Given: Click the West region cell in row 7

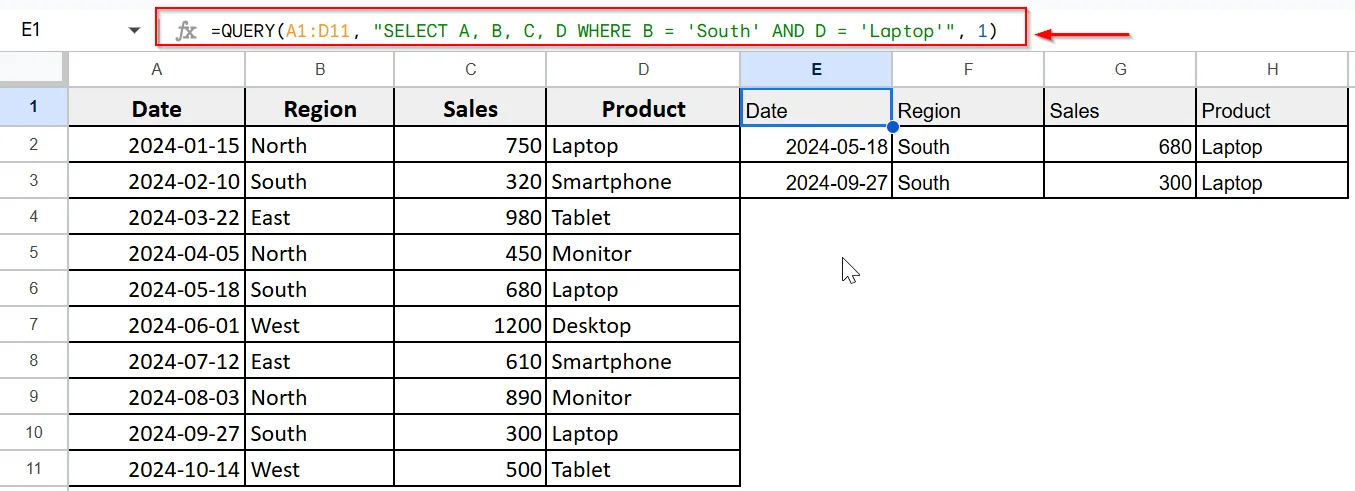Looking at the screenshot, I should pos(320,325).
